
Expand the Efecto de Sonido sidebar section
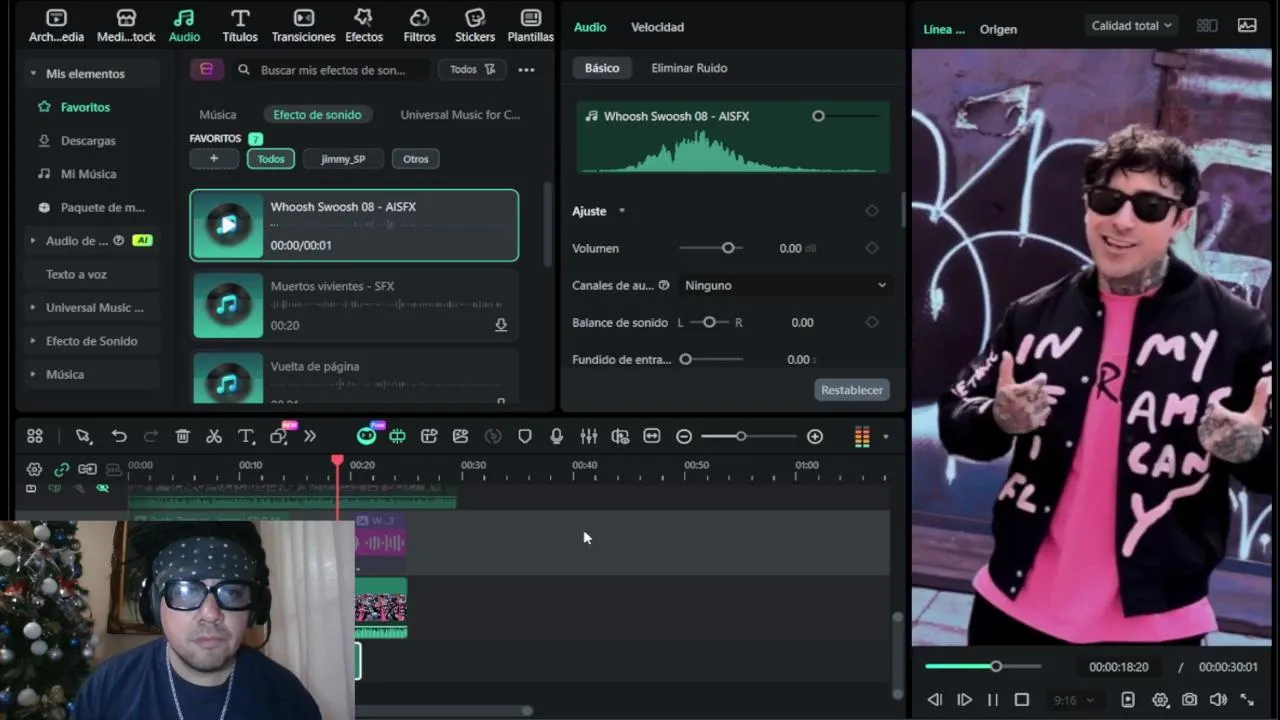coord(33,341)
